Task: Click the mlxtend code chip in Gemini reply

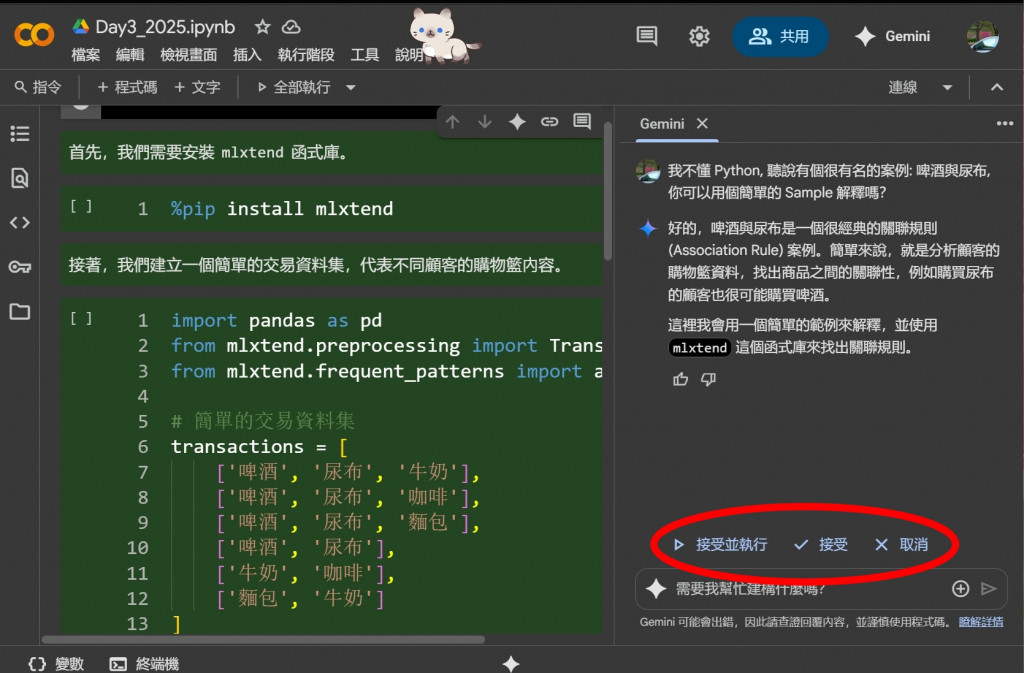Action: pyautogui.click(x=699, y=347)
